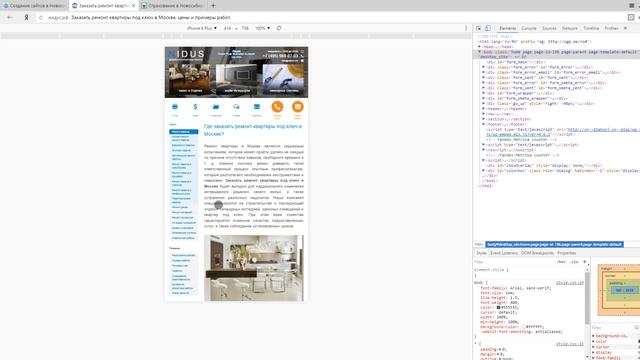Viewport: 640px width, 360px height.
Task: Expand the footer node in DOM tree
Action: click(484, 124)
